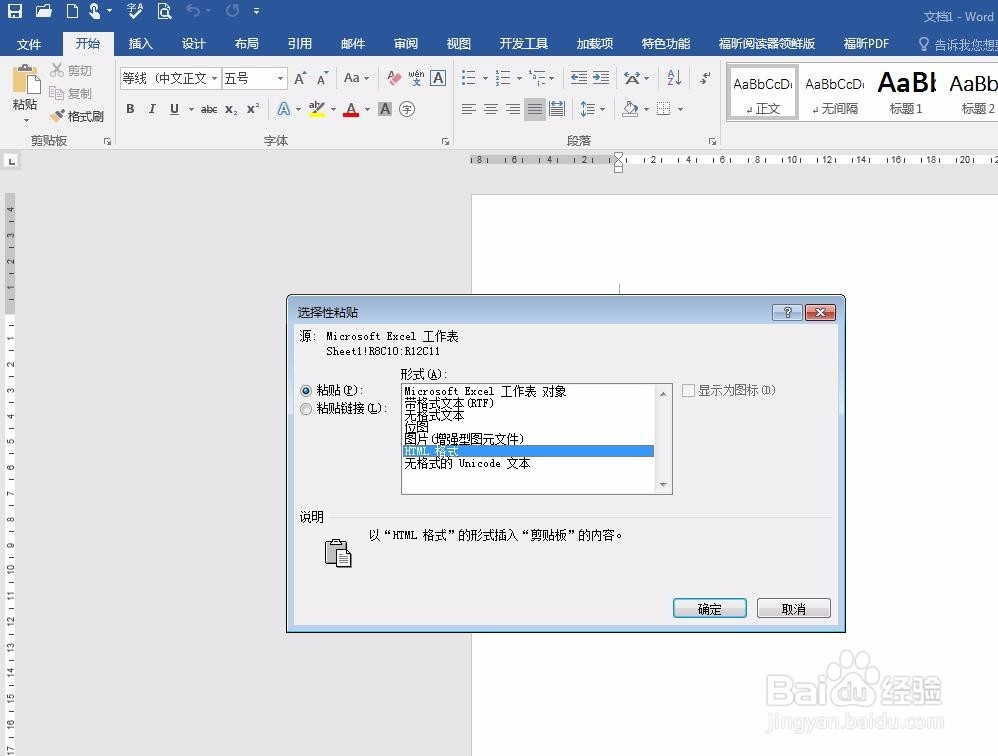The image size is (998, 756).
Task: Toggle italic formatting
Action: pos(151,109)
